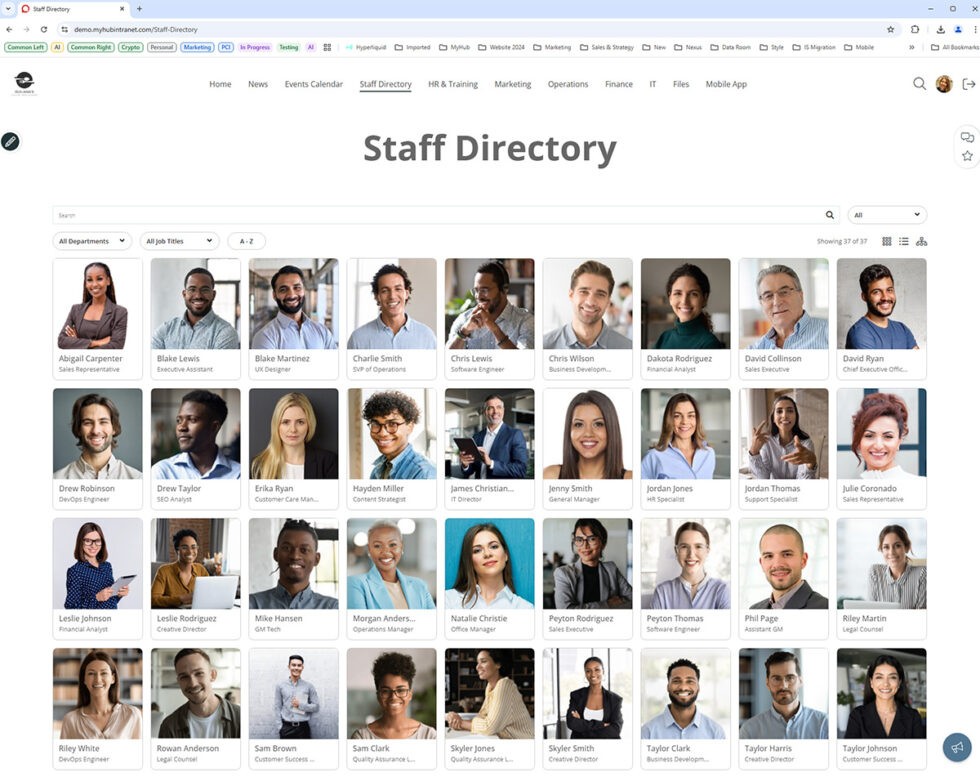Switch to list view

[903, 241]
